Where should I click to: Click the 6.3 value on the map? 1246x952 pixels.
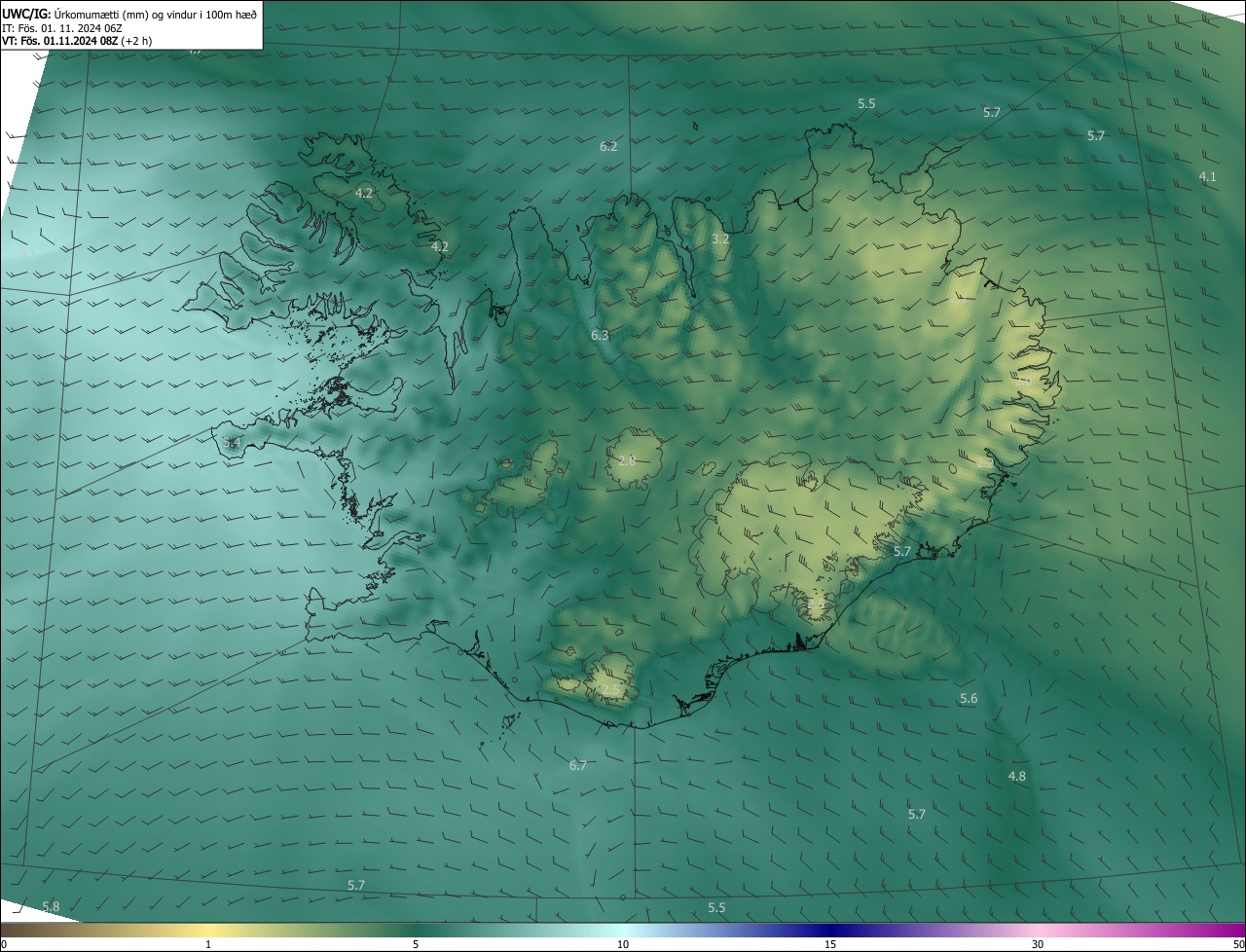pos(600,335)
